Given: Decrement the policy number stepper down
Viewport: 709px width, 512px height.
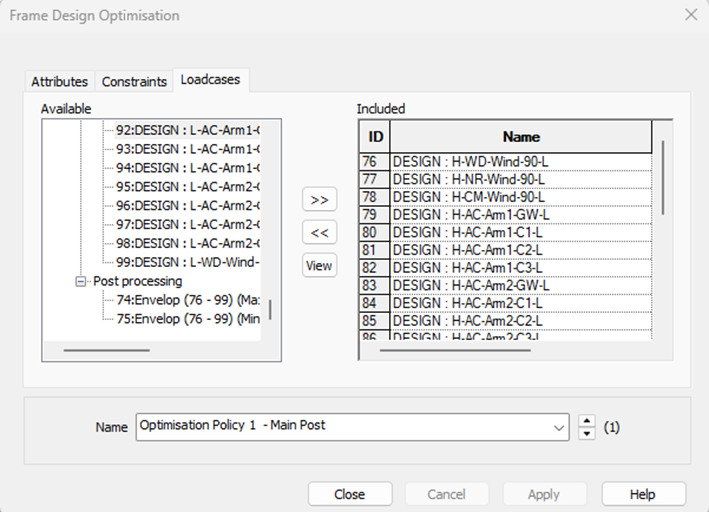Looking at the screenshot, I should pos(587,433).
